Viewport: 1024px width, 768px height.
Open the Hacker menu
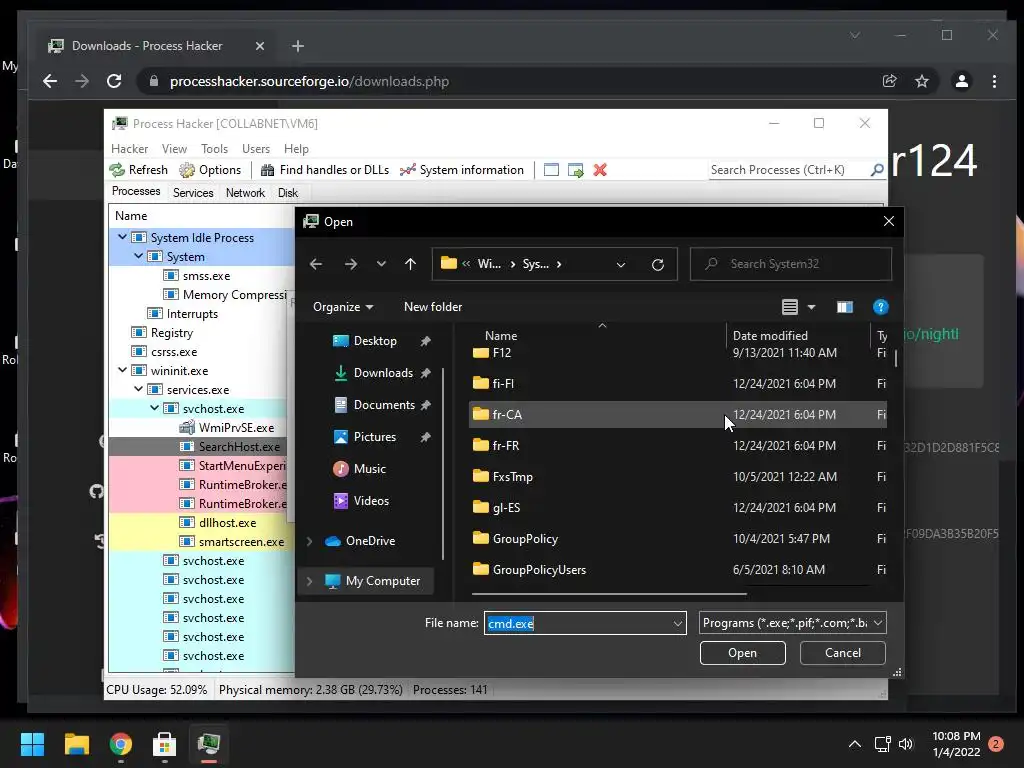129,149
